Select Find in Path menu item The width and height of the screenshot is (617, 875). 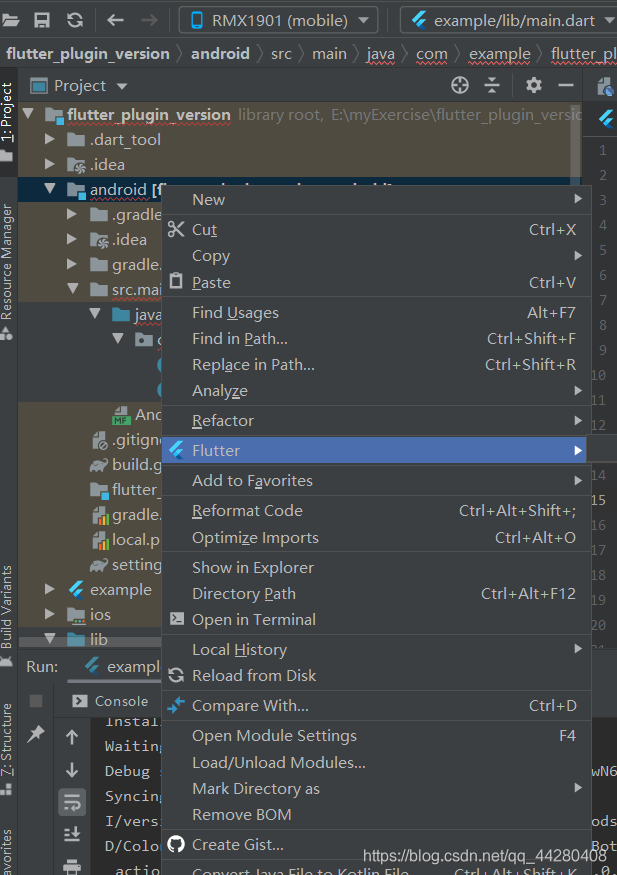pyautogui.click(x=376, y=339)
